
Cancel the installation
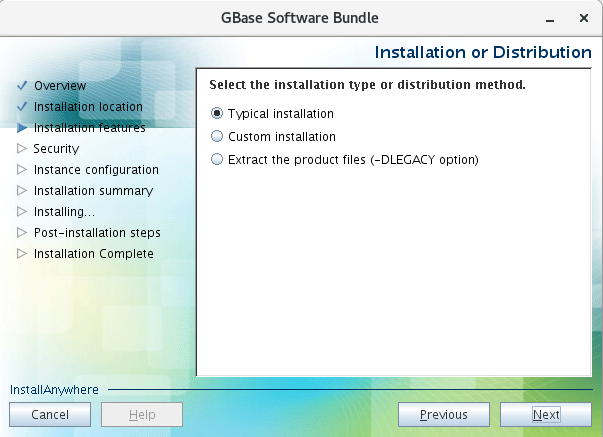(x=50, y=415)
